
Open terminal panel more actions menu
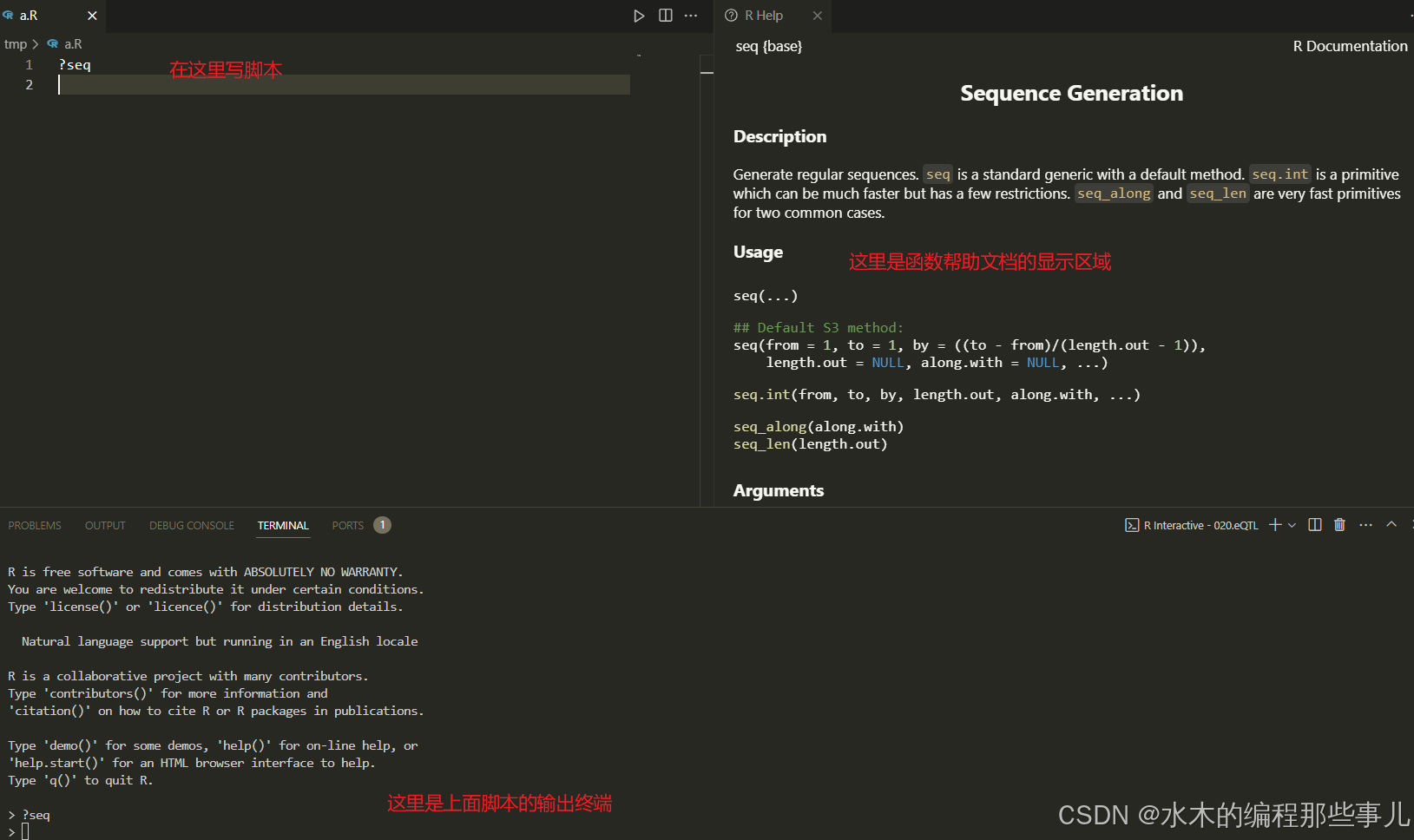[1365, 525]
